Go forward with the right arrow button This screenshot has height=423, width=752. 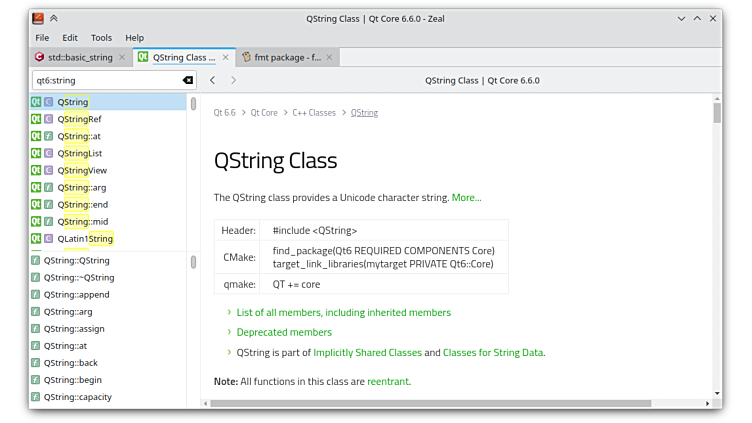234,80
